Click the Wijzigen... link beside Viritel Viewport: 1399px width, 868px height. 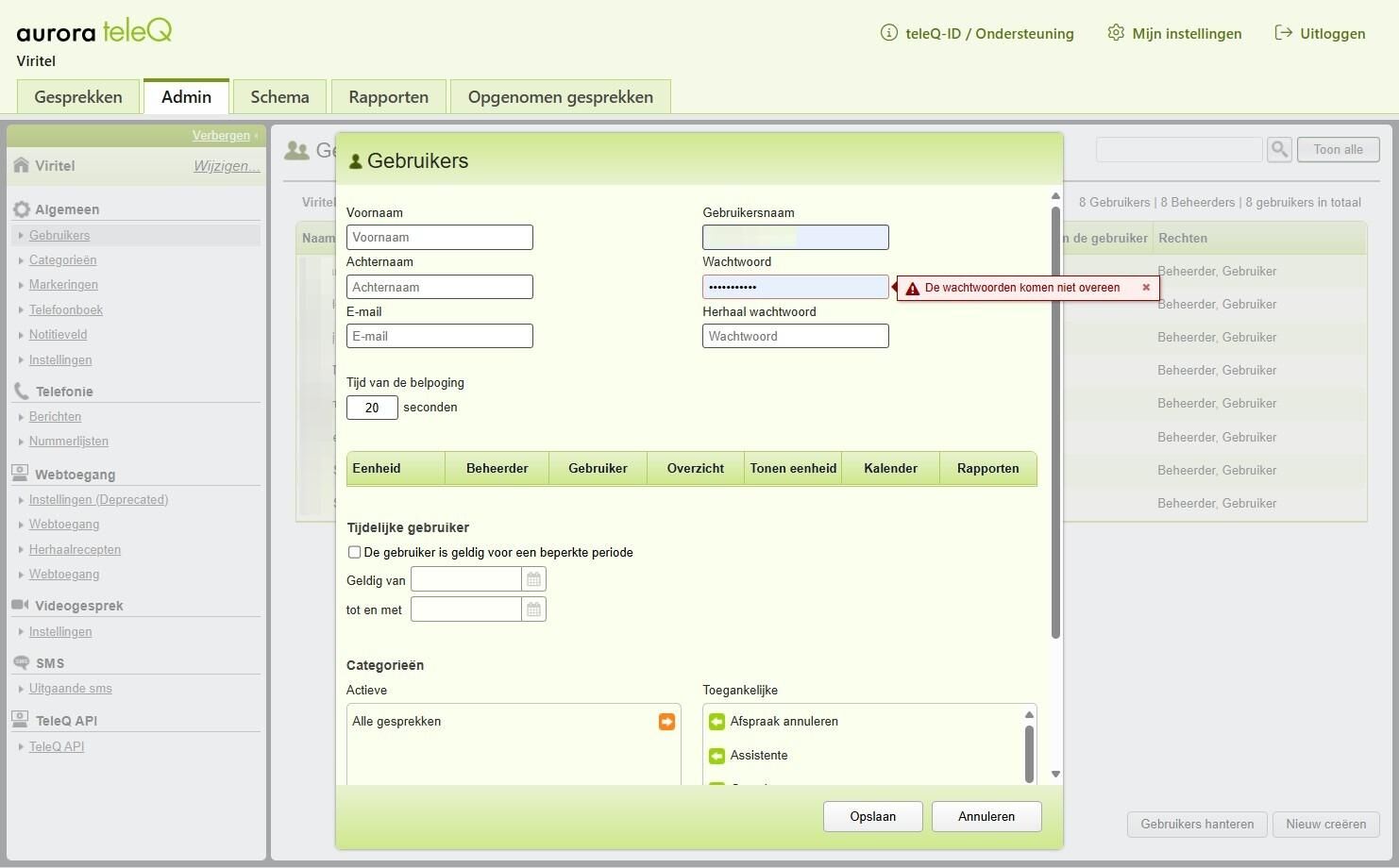tap(227, 166)
